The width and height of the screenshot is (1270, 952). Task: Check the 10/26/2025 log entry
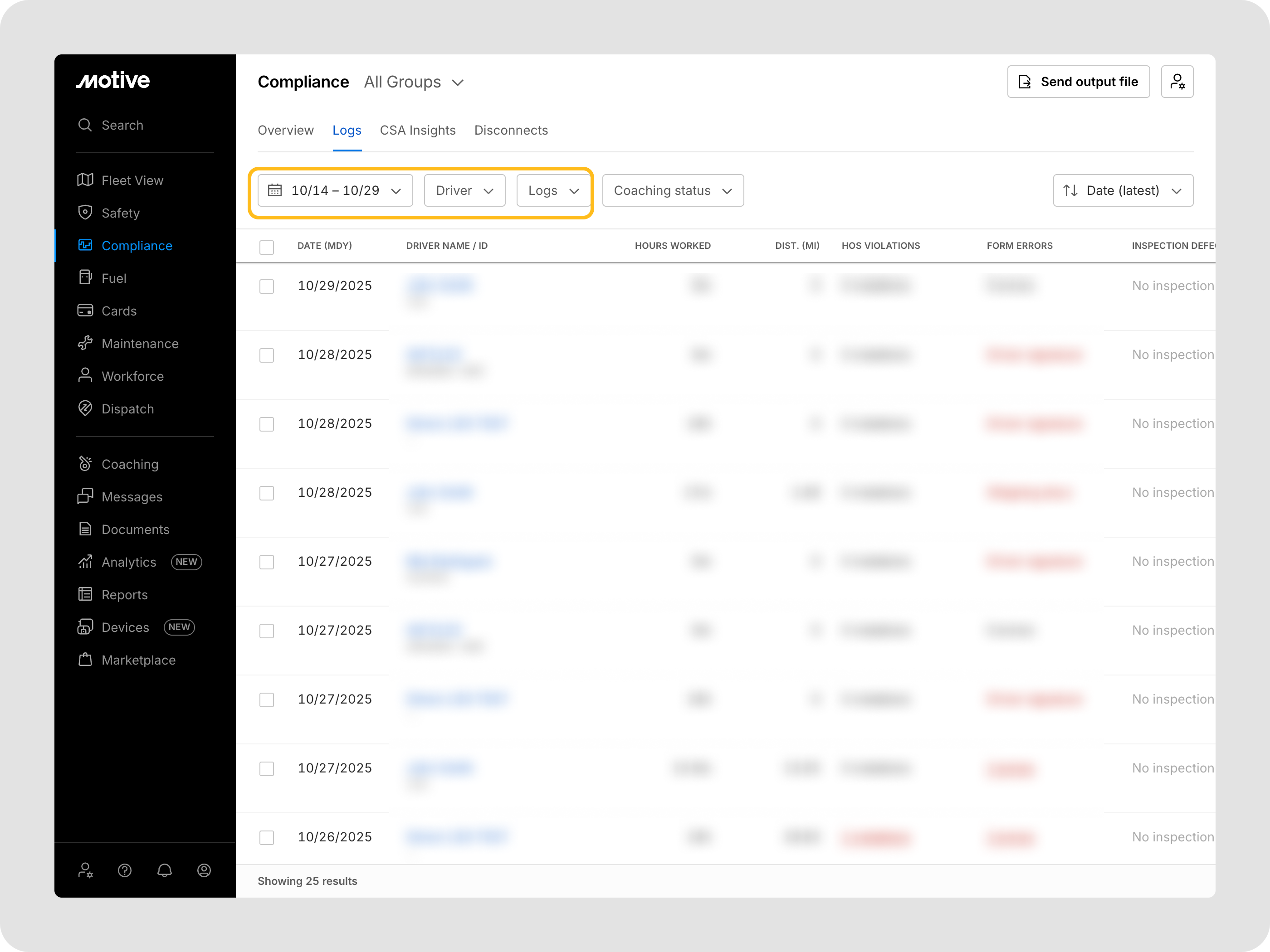tap(266, 838)
